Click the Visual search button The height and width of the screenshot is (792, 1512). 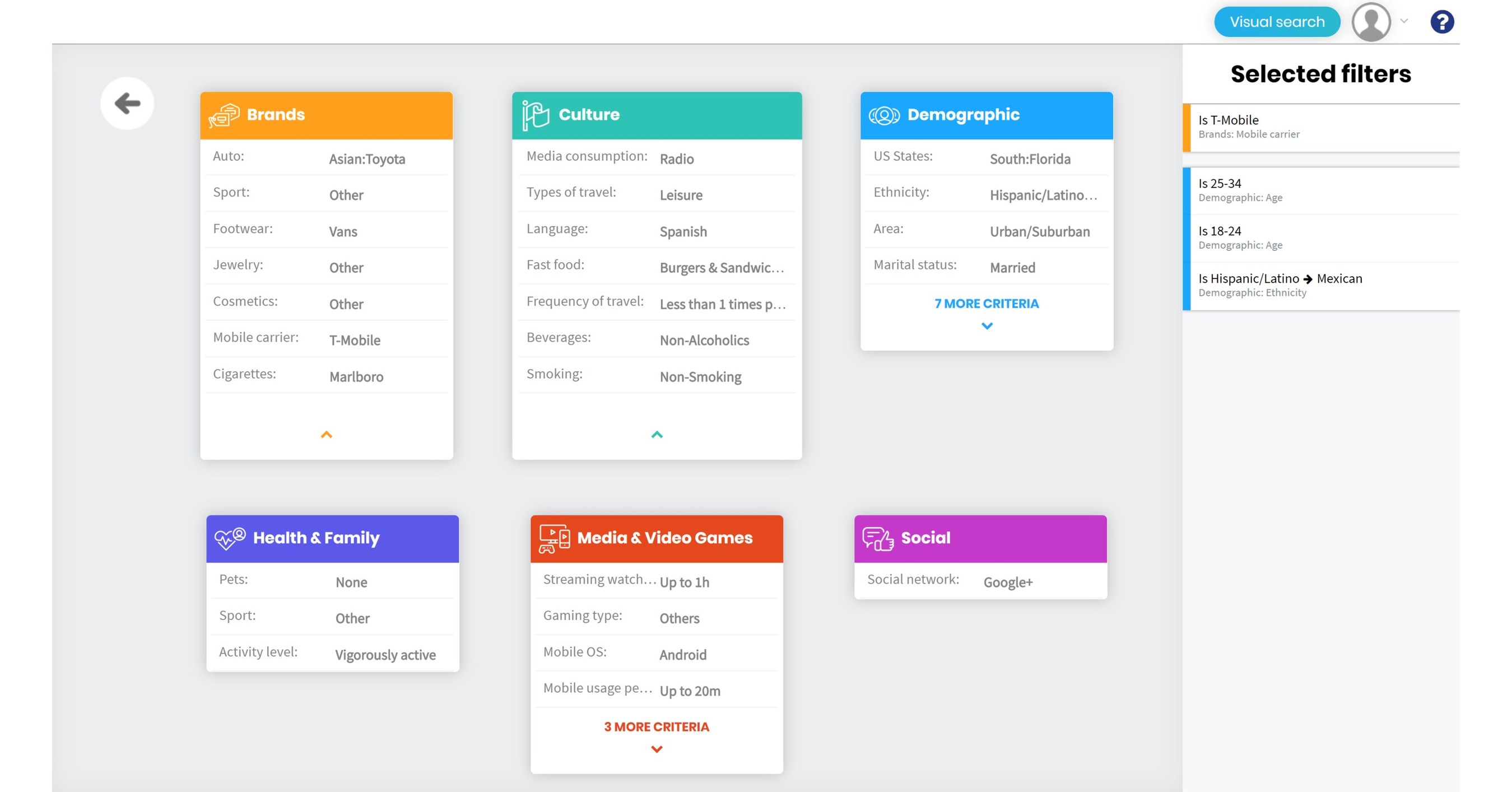[1277, 21]
